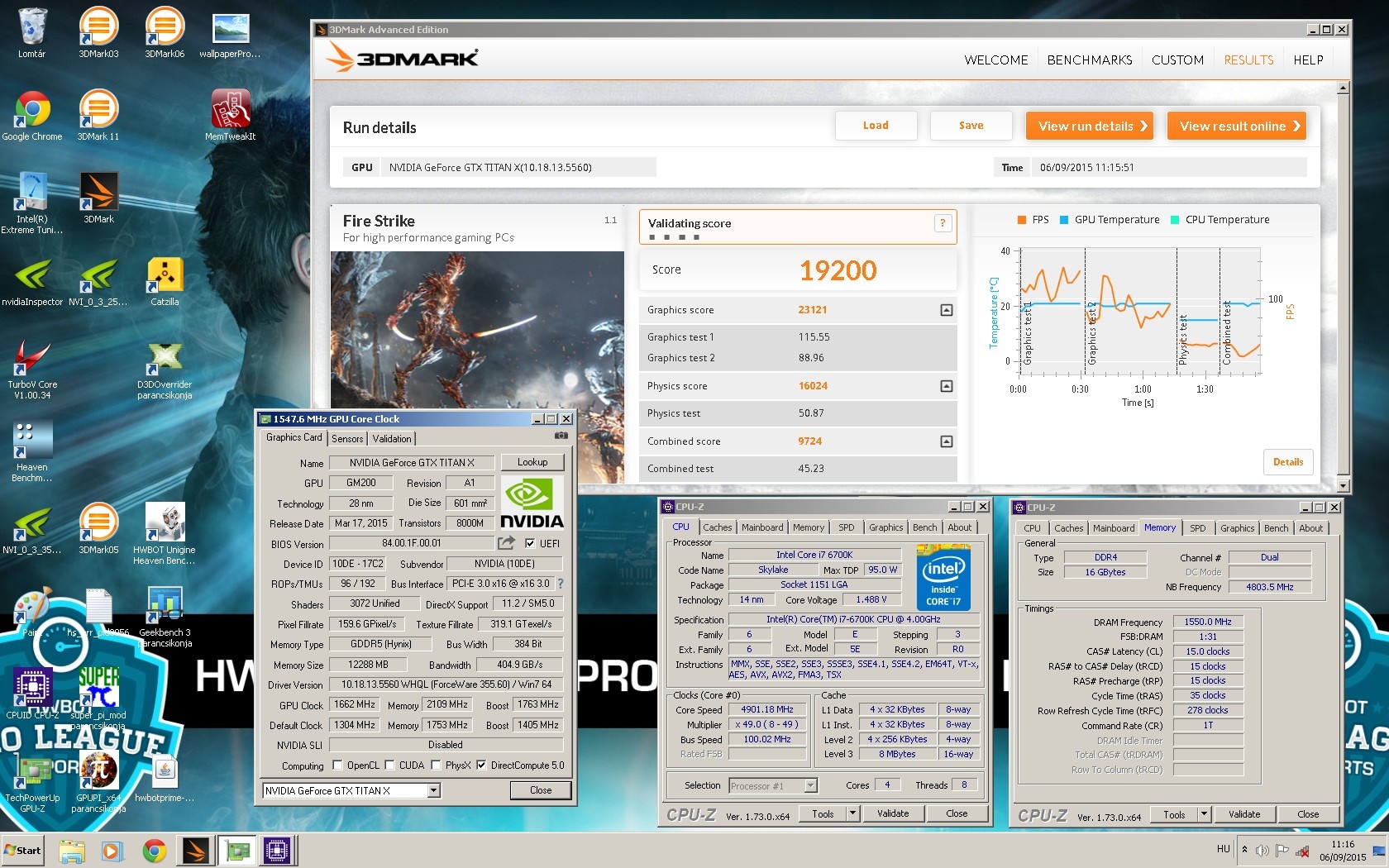Switch to the SPD tab in right CPU-Z
Viewport: 1389px width, 868px height.
pos(1198,528)
